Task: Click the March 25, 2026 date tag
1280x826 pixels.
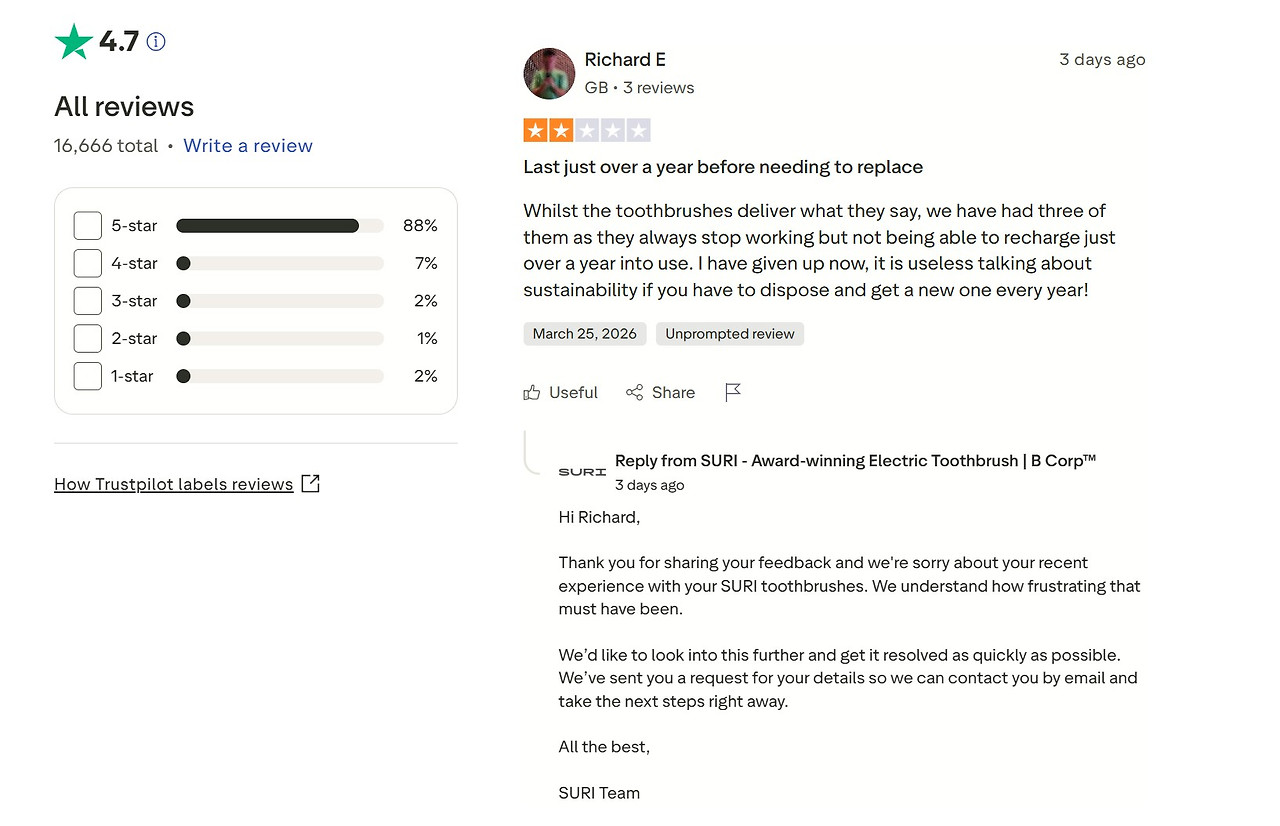Action: point(585,334)
